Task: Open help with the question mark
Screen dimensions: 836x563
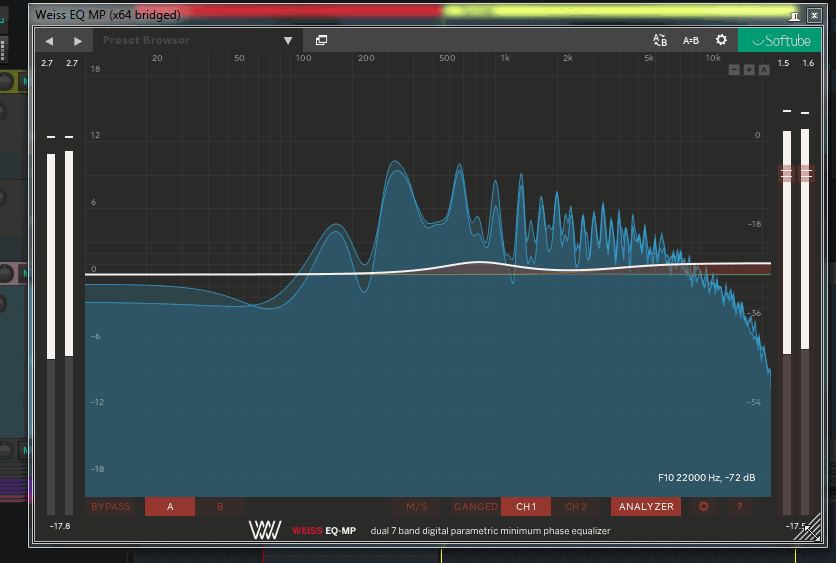Action: point(739,506)
